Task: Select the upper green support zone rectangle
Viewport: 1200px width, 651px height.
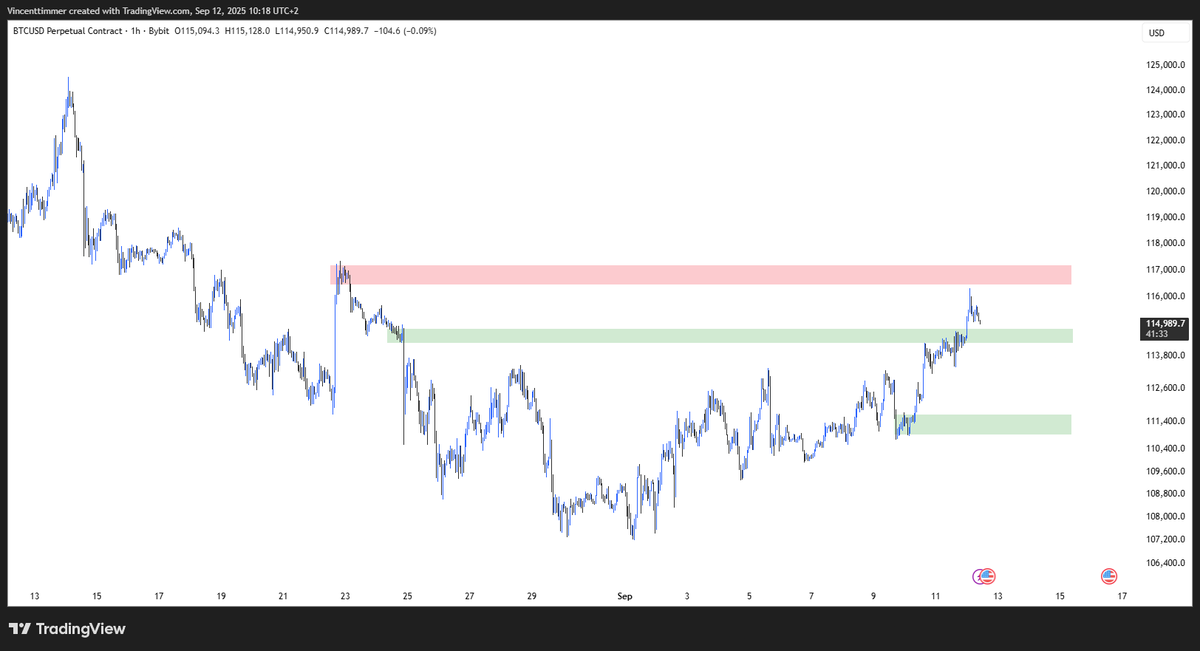Action: (730, 336)
